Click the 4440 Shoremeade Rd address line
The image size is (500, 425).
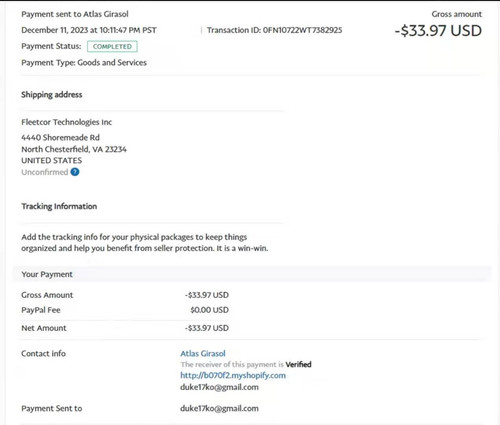point(60,137)
